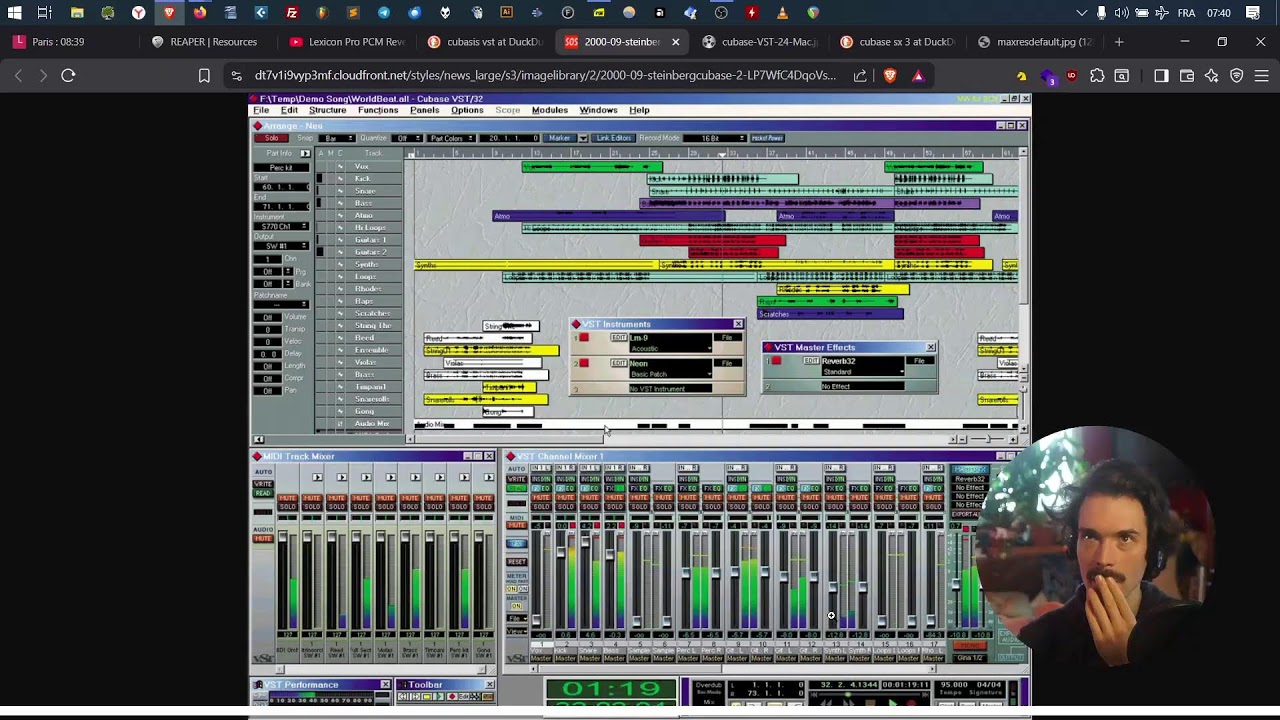
Task: Open the browser extensions puzzle icon
Action: click(1097, 76)
